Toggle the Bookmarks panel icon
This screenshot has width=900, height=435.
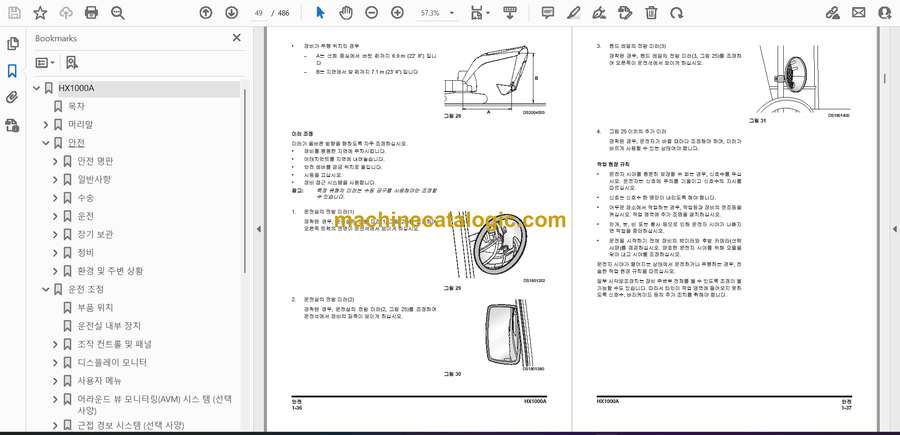pos(12,71)
